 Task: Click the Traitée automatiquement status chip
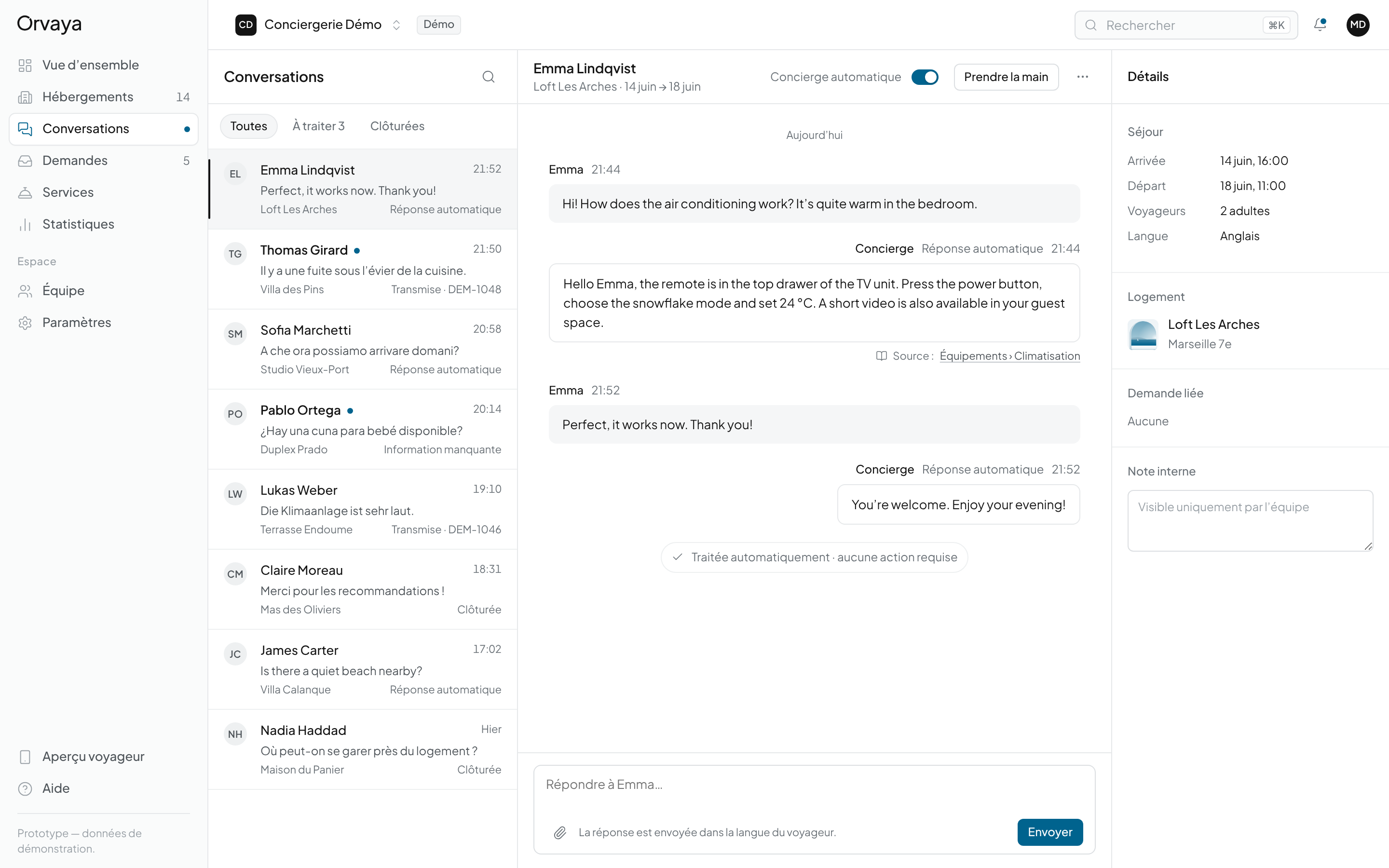814,557
